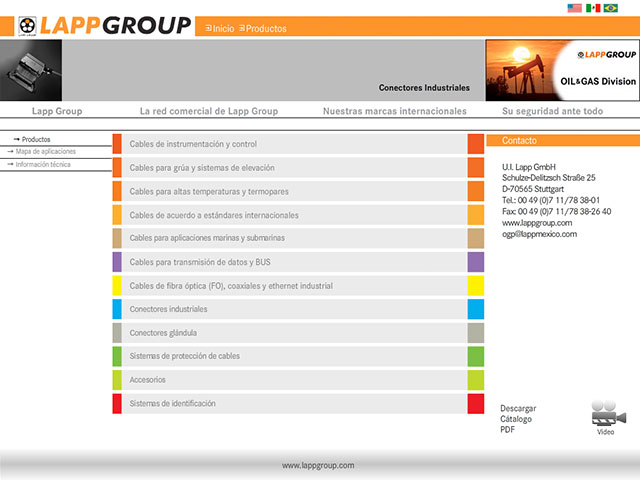Open Información técnica in sidebar

[x=39, y=164]
